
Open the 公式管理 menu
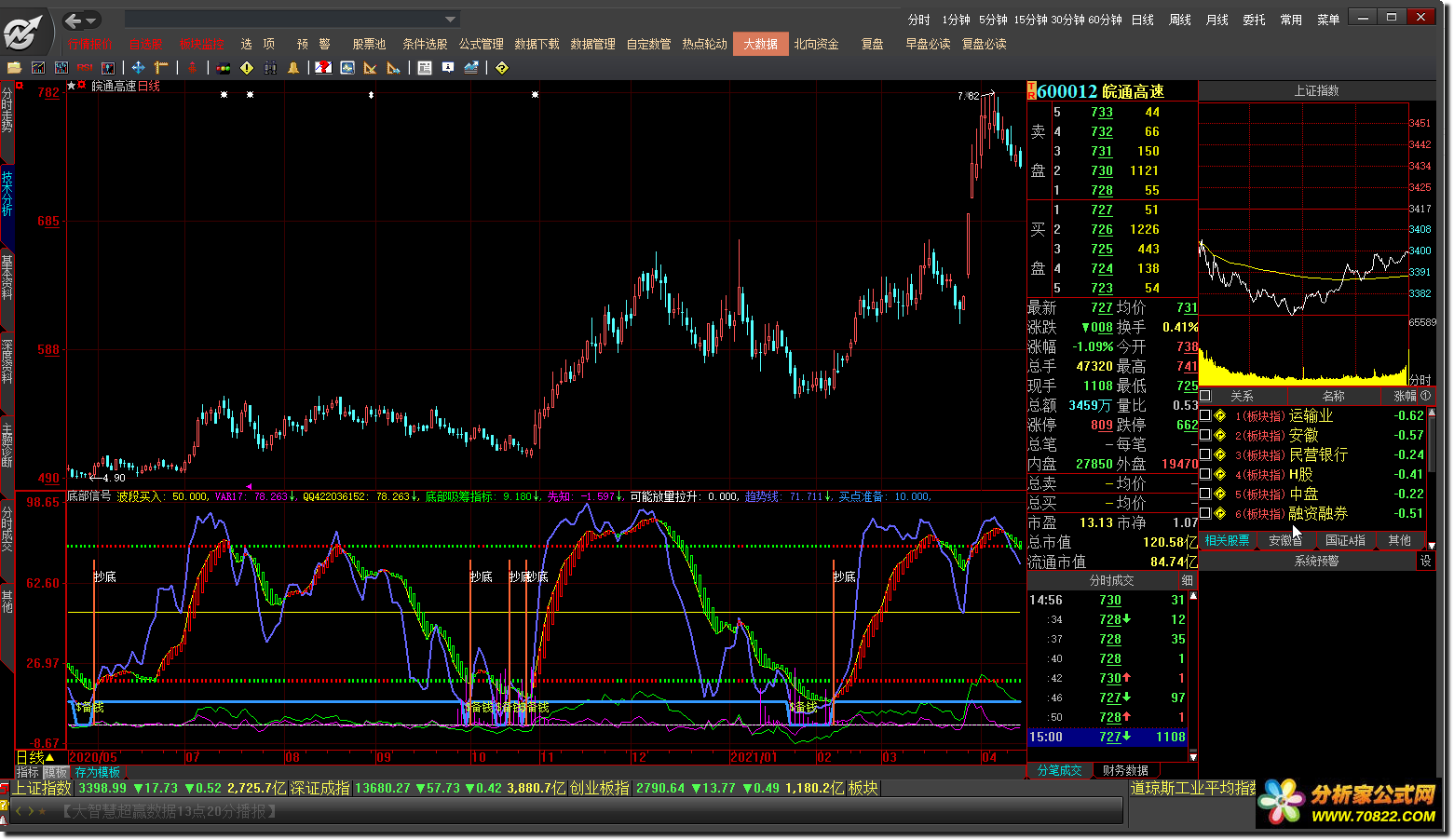pos(481,44)
